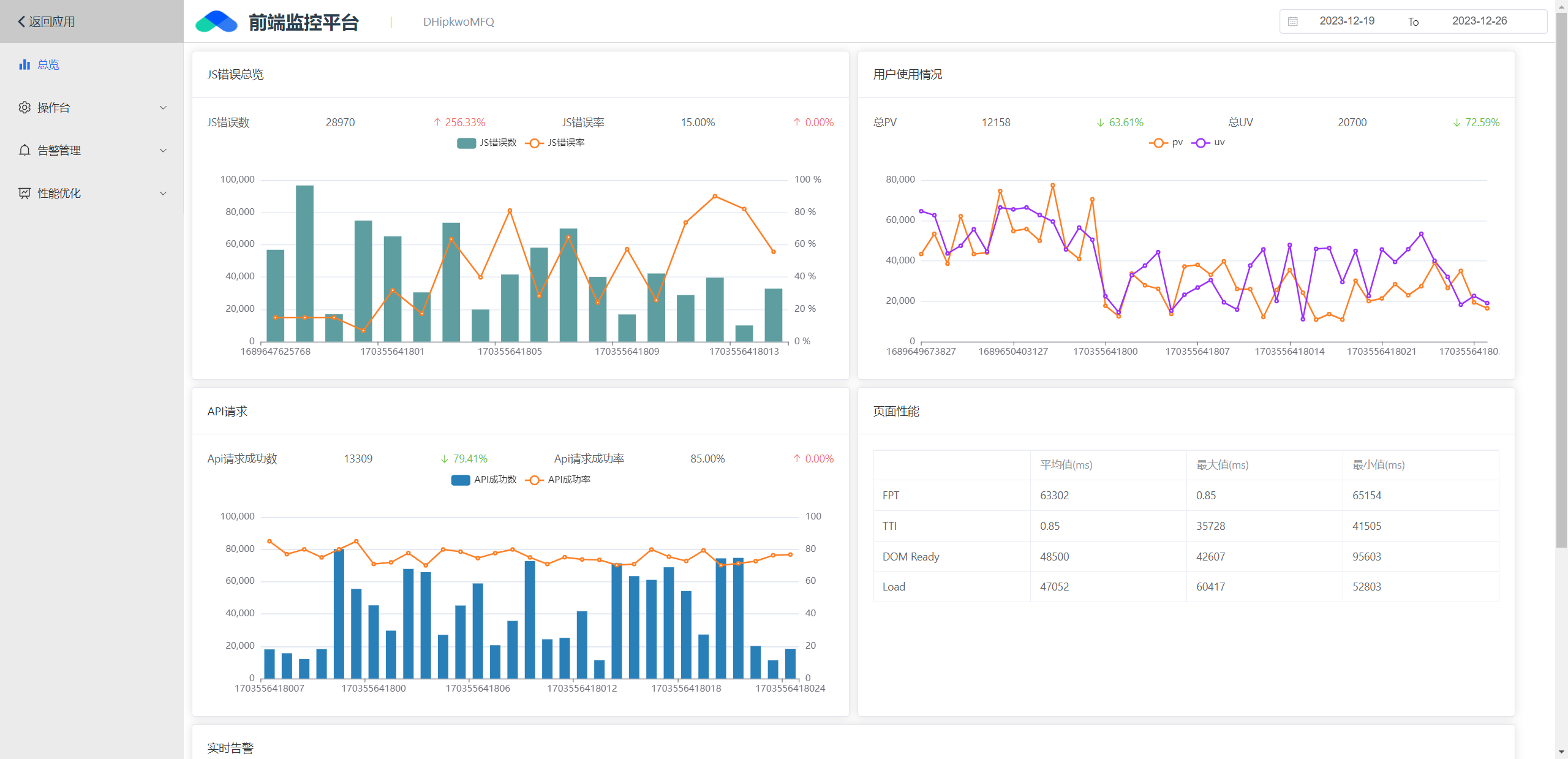The height and width of the screenshot is (759, 1568).
Task: Set end date 2023-12-26 field
Action: click(x=1479, y=21)
